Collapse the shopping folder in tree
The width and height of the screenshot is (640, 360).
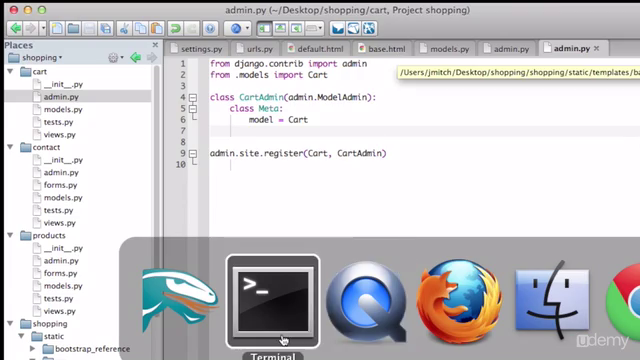point(10,323)
